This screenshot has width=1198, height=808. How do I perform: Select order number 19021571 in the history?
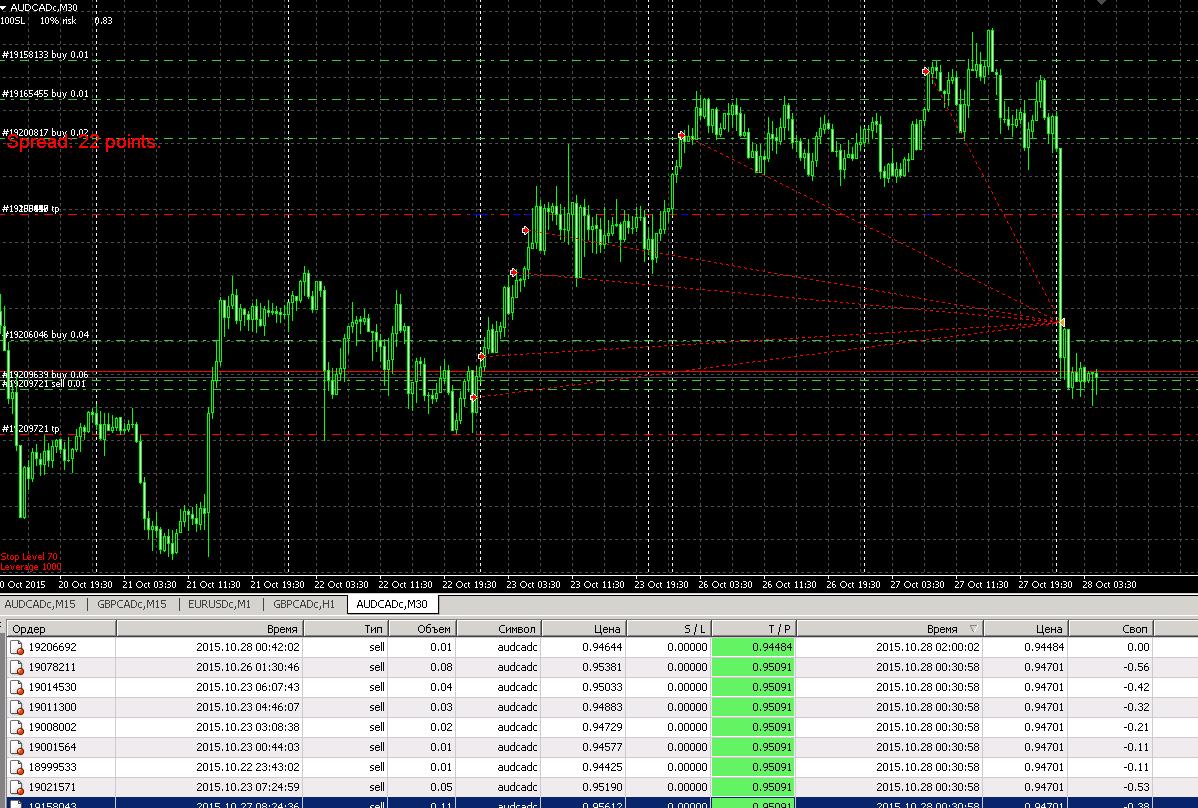[x=53, y=787]
